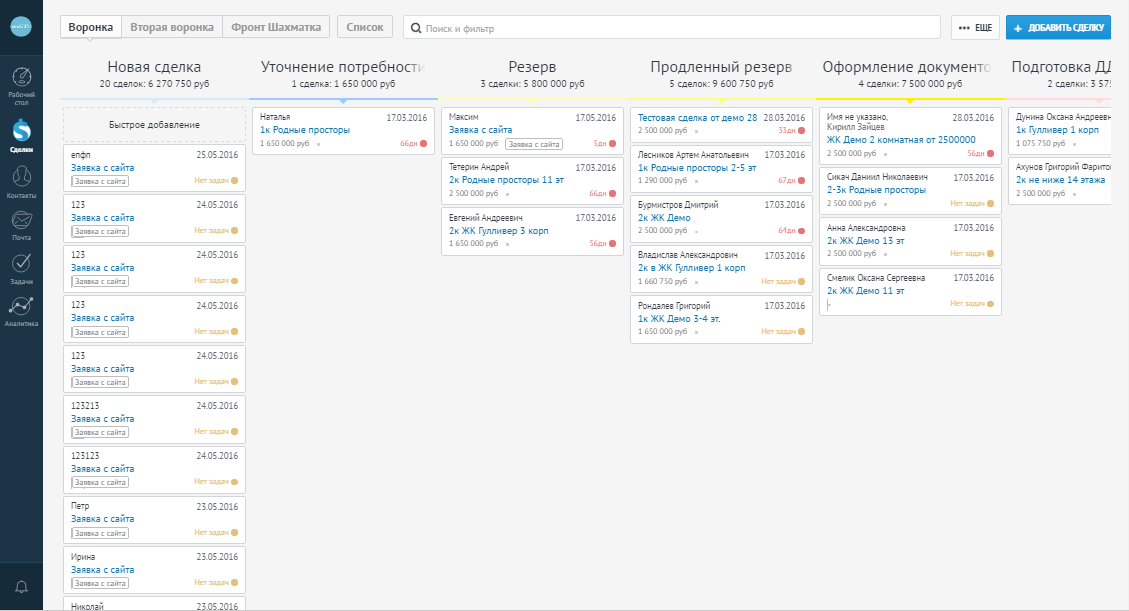Open deal 2к ЖК Демо 11 эт

coord(865,291)
